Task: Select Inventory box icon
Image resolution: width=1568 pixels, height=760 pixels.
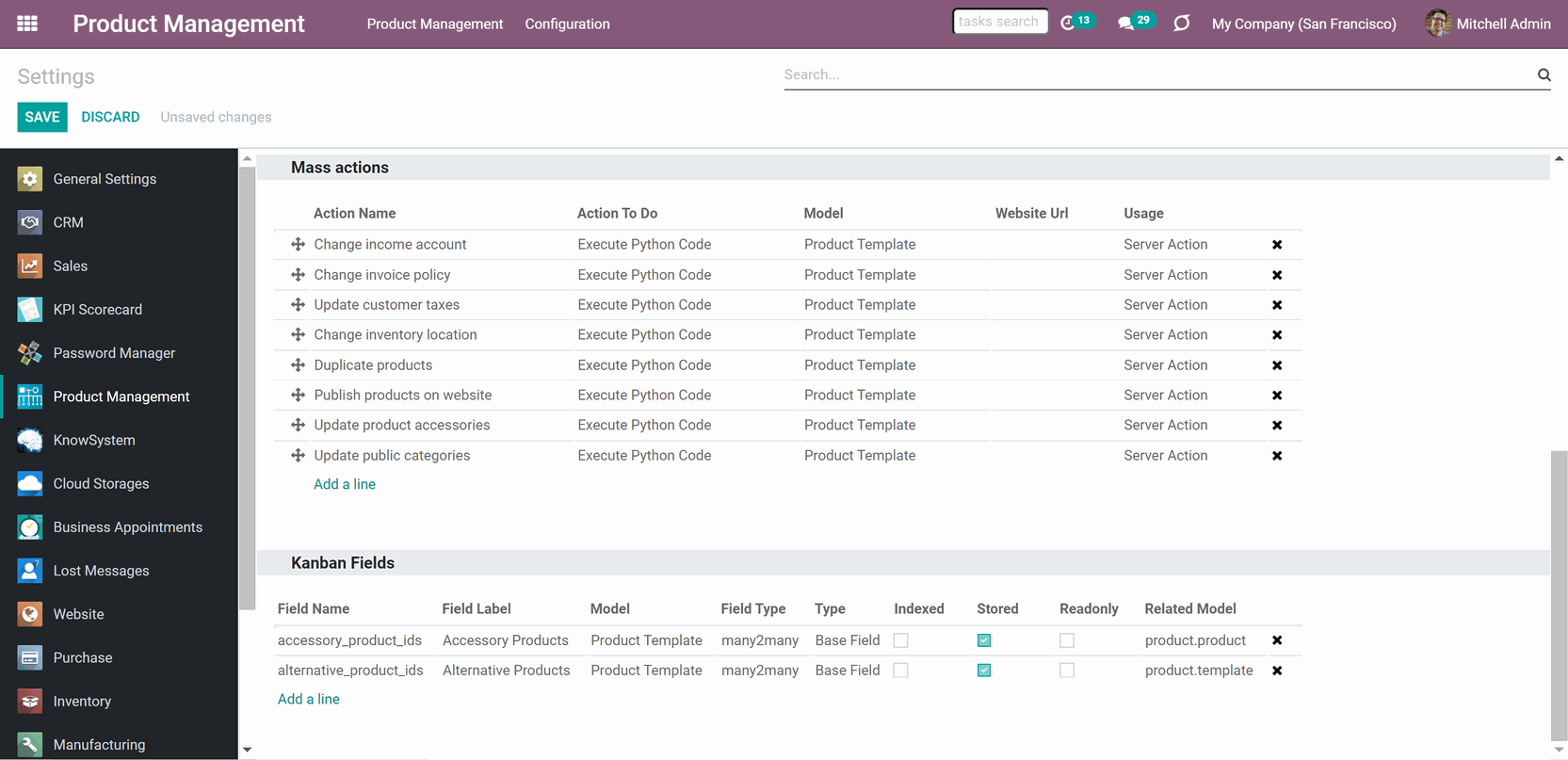Action: coord(30,702)
